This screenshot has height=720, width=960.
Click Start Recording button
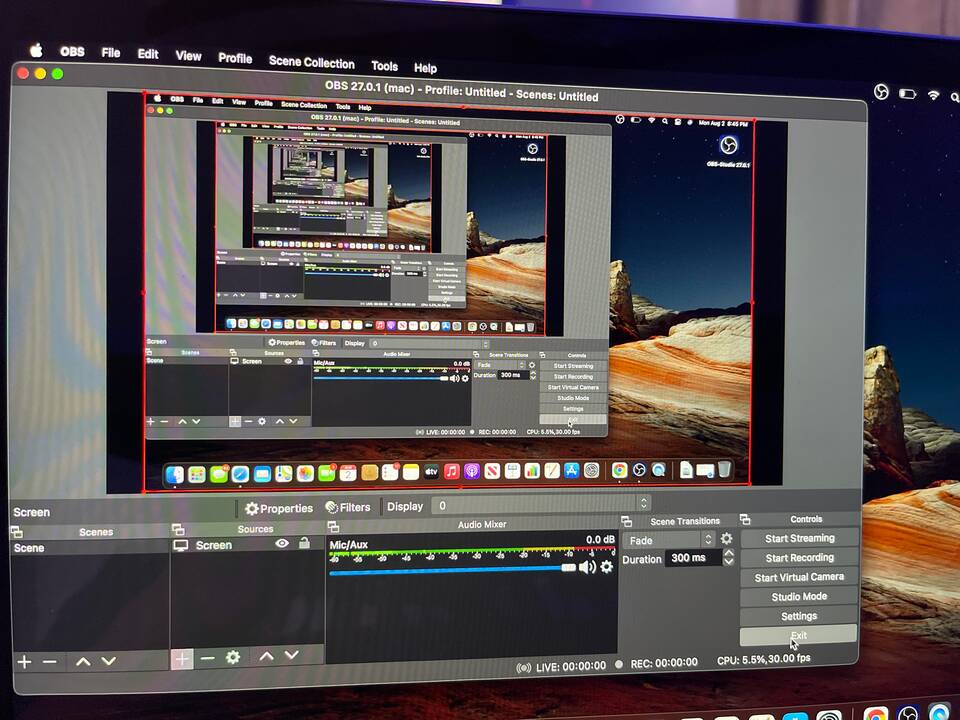pyautogui.click(x=799, y=557)
